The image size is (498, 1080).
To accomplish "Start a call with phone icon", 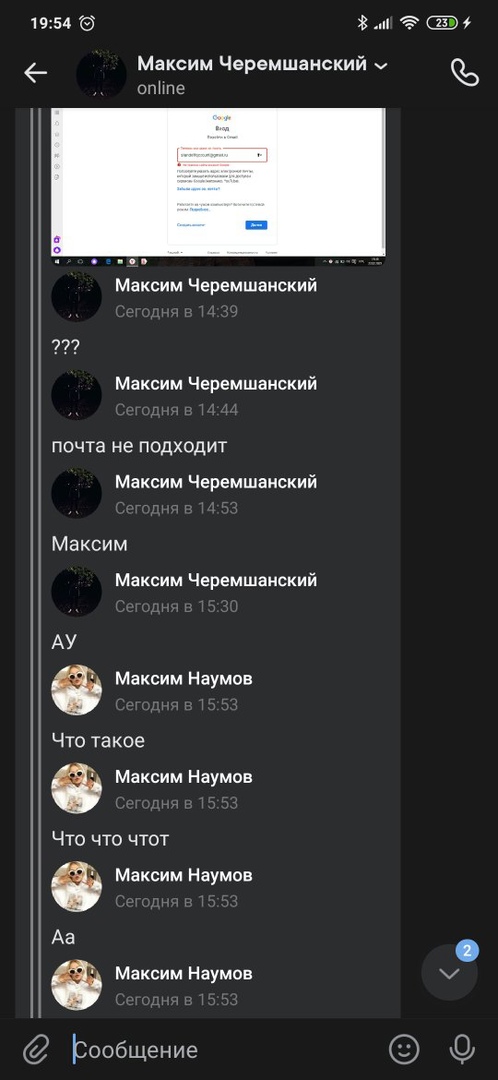I will [464, 72].
